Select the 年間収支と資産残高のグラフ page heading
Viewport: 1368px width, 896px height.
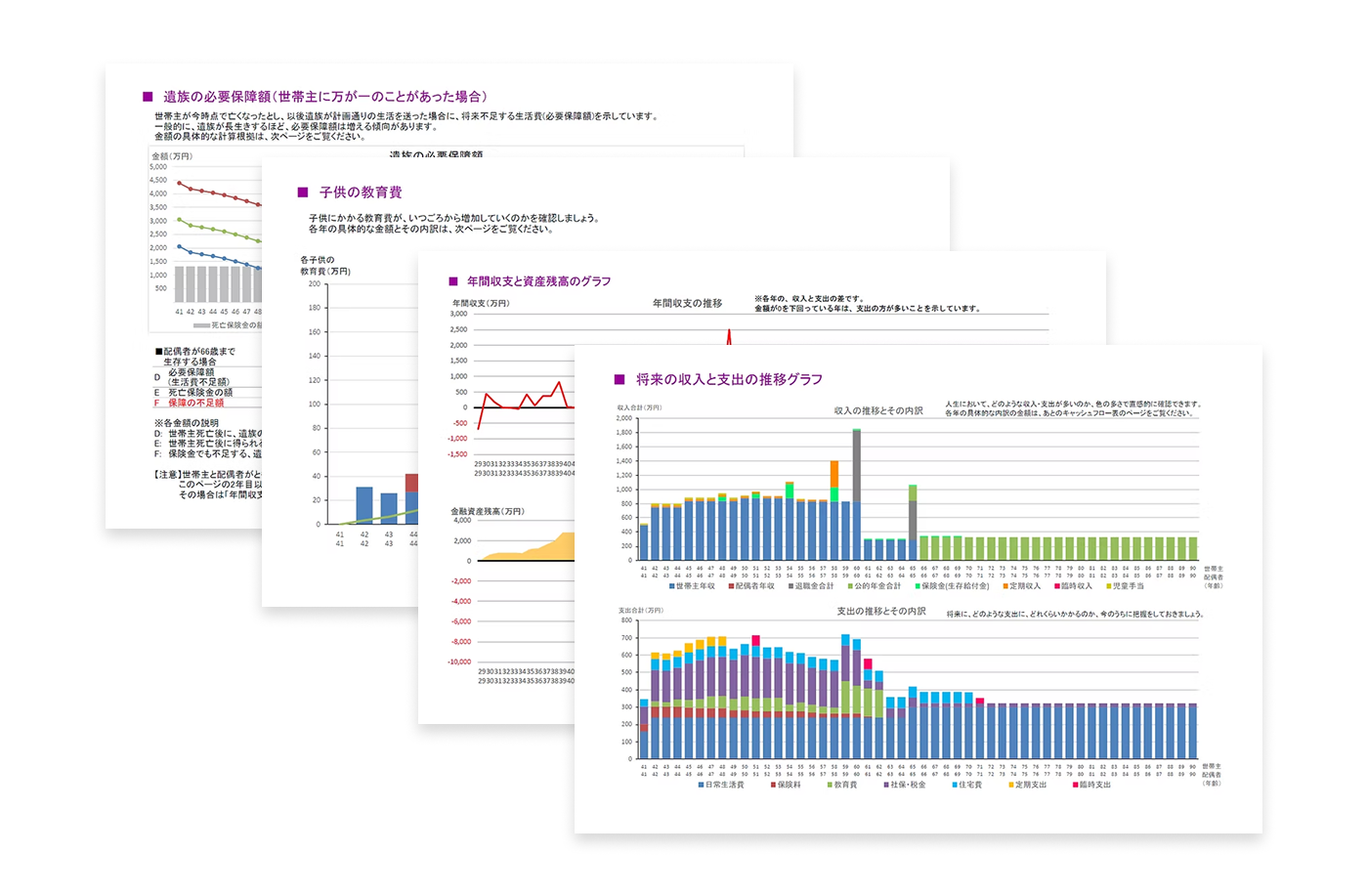[538, 281]
